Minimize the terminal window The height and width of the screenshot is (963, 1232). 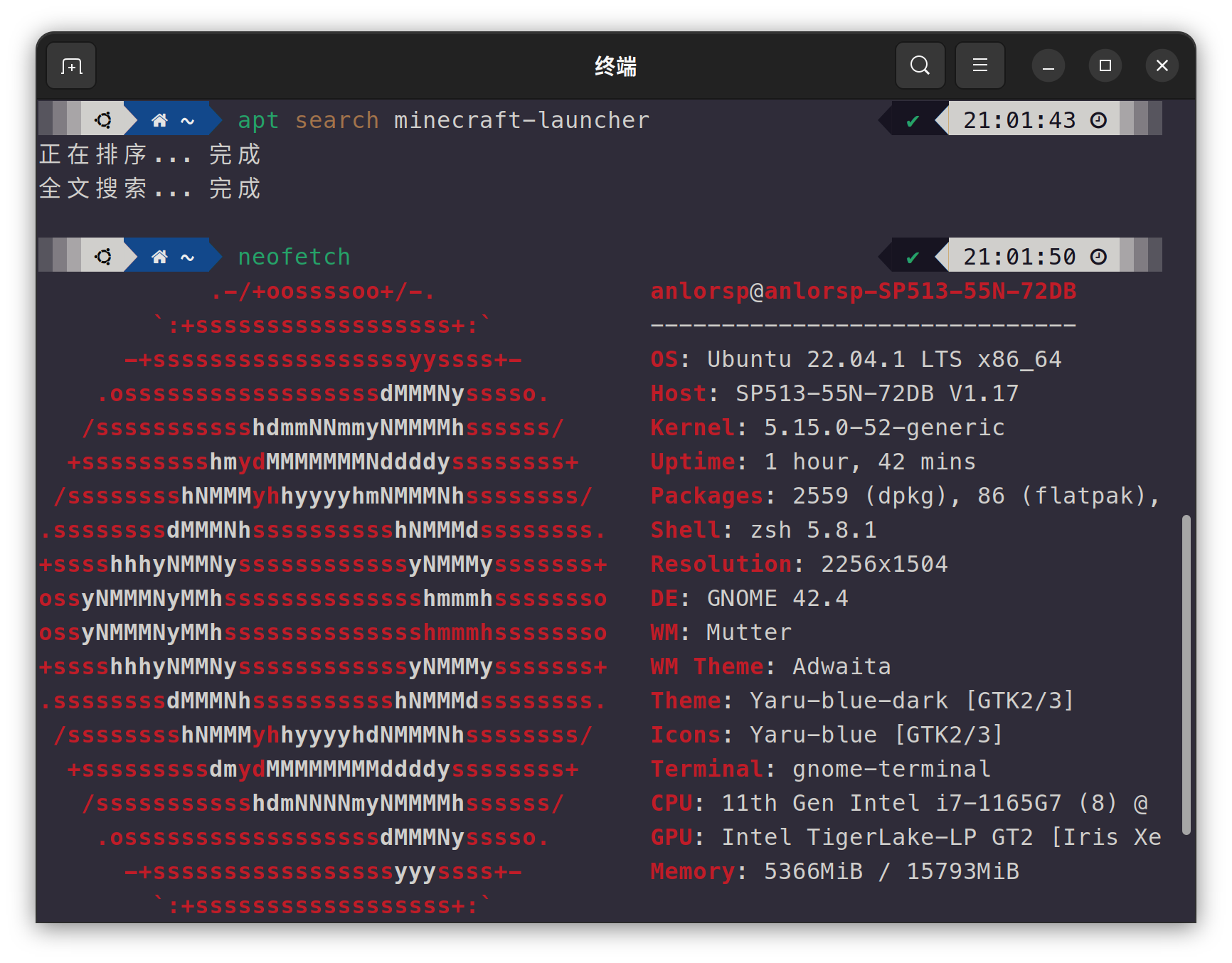coord(1048,66)
